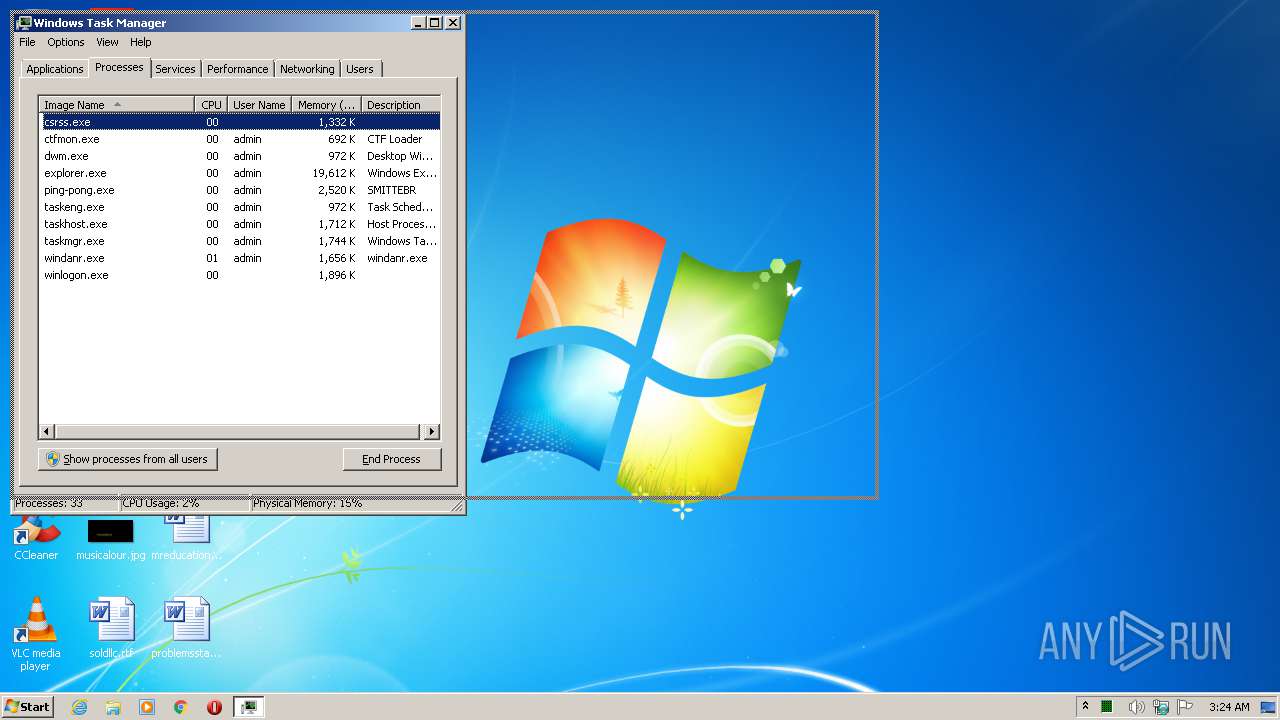Open the Start menu
The width and height of the screenshot is (1280, 720).
[x=28, y=707]
